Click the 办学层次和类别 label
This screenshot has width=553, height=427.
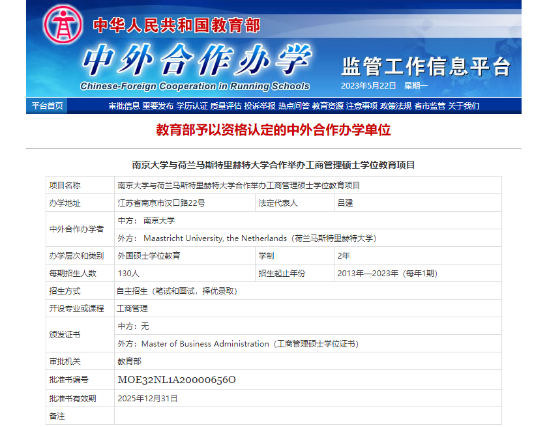pyautogui.click(x=77, y=256)
